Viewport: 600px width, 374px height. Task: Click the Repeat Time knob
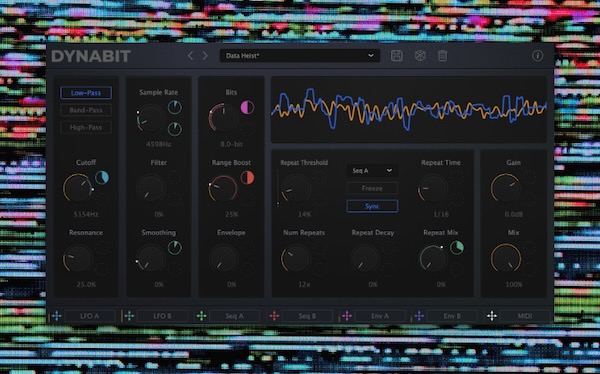[x=433, y=188]
